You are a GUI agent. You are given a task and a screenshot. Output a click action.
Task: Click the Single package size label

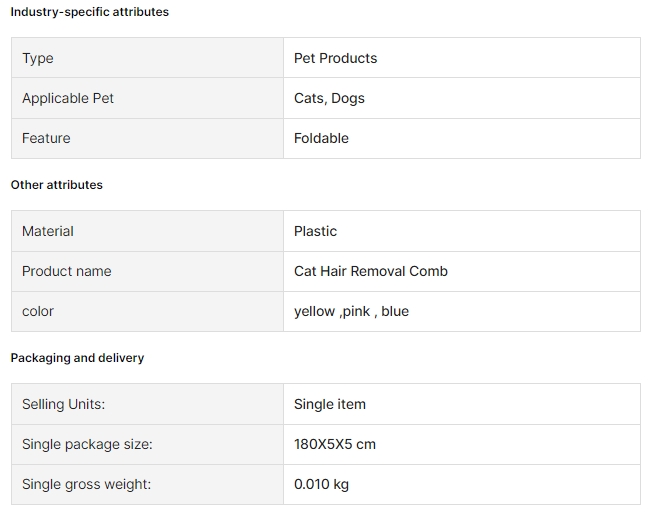87,444
